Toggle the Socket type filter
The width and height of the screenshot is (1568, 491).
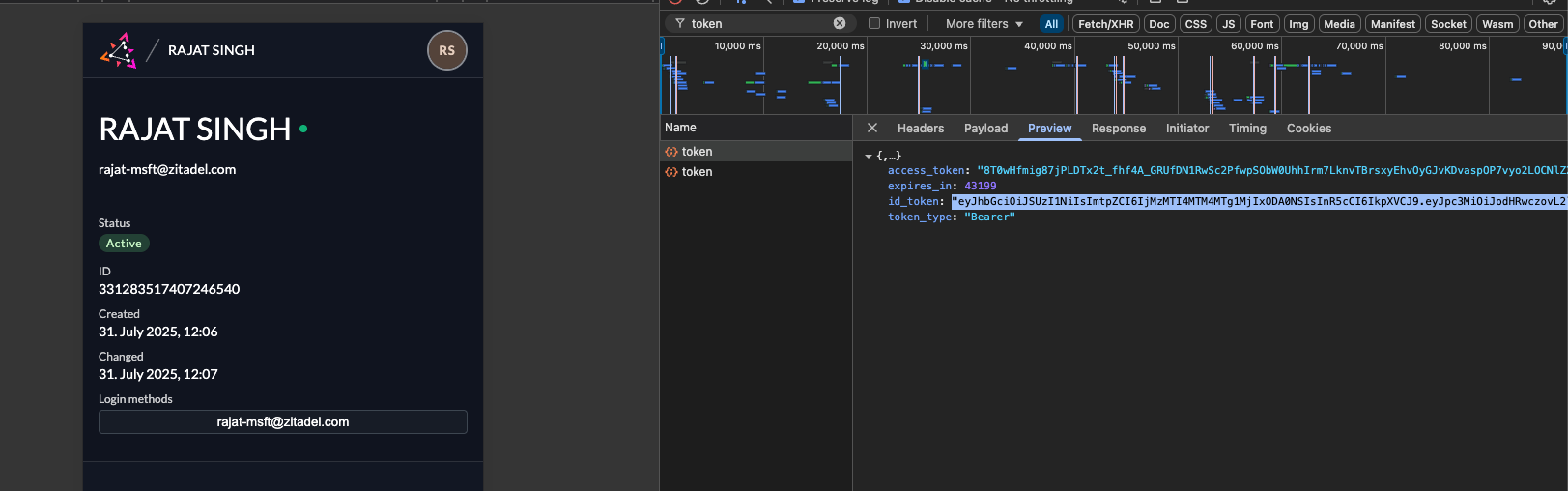coord(1448,24)
